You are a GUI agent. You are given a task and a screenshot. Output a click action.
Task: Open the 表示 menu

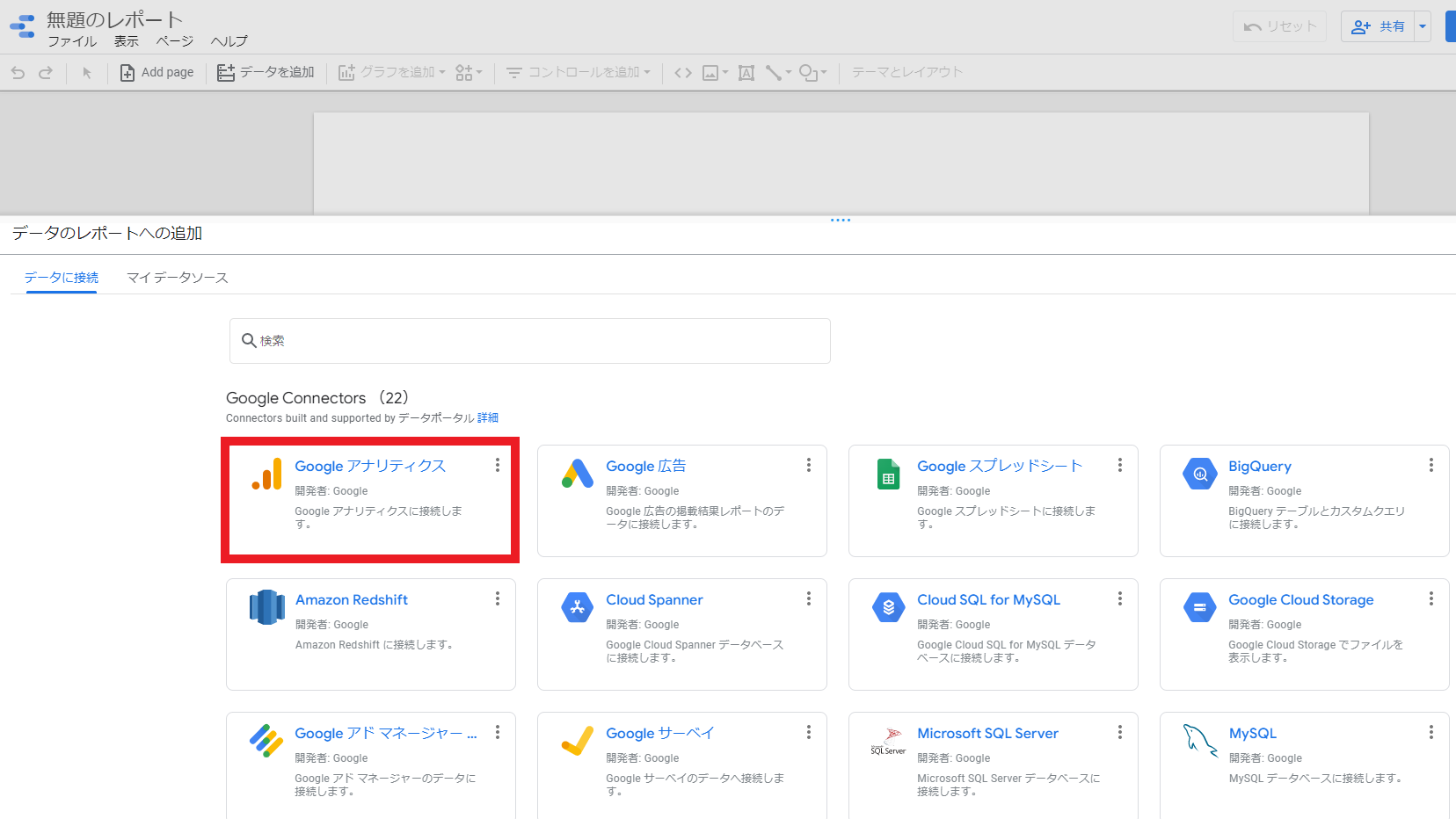pos(127,41)
